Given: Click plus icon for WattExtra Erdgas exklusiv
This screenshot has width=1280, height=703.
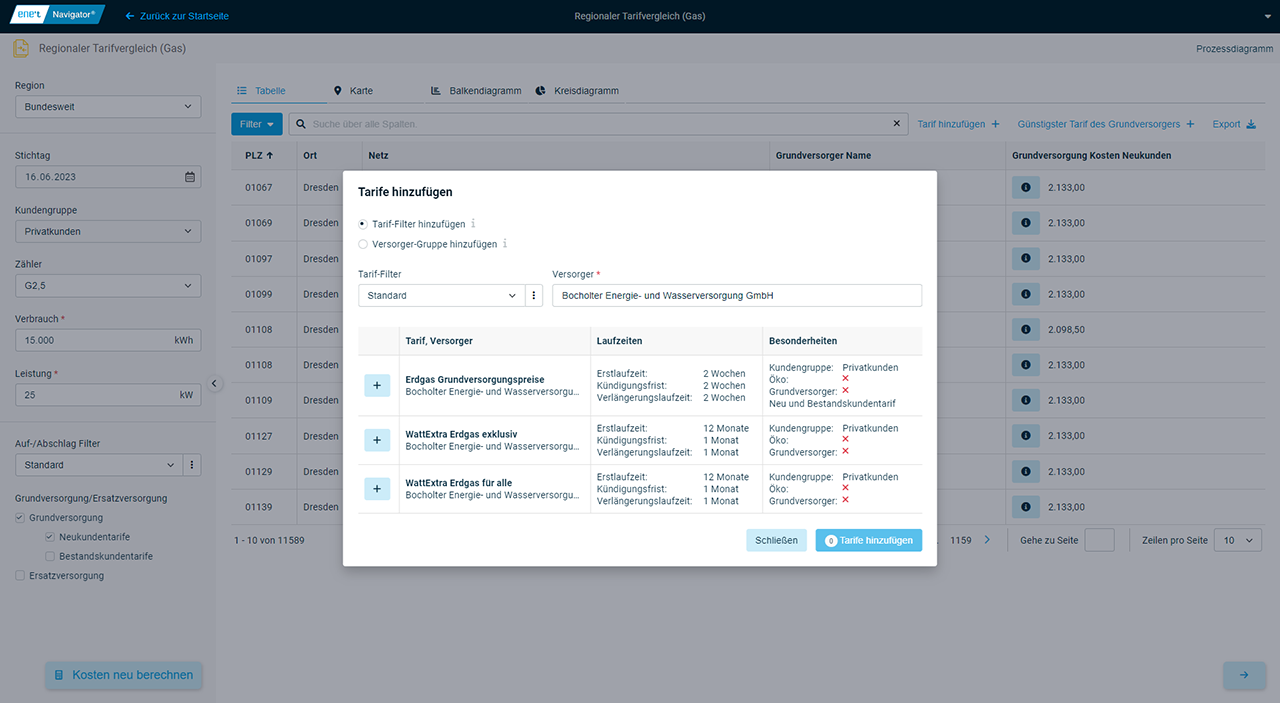Looking at the screenshot, I should 377,440.
